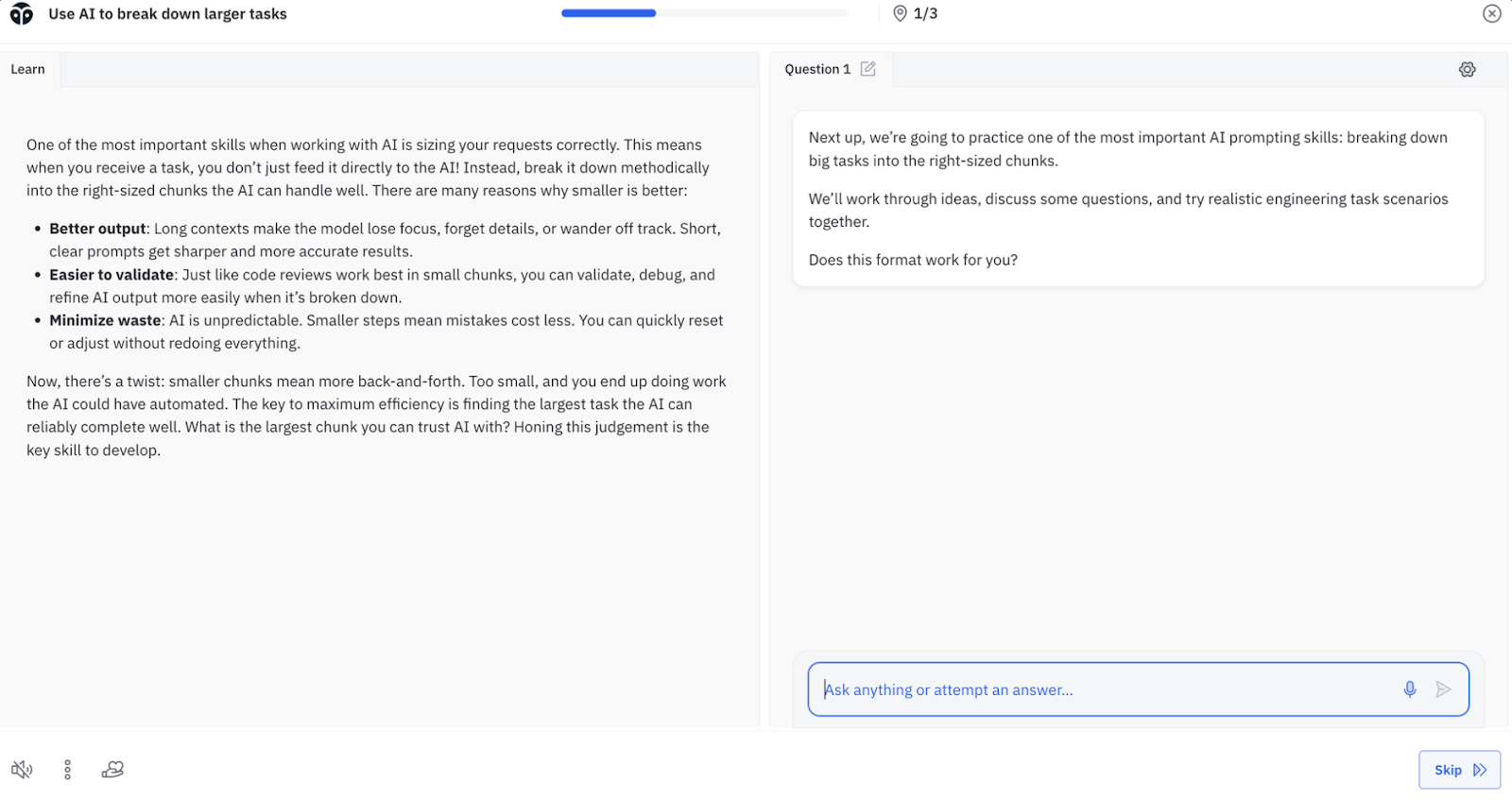Click the edit icon beside Question 1
1512x800 pixels.
coord(868,69)
